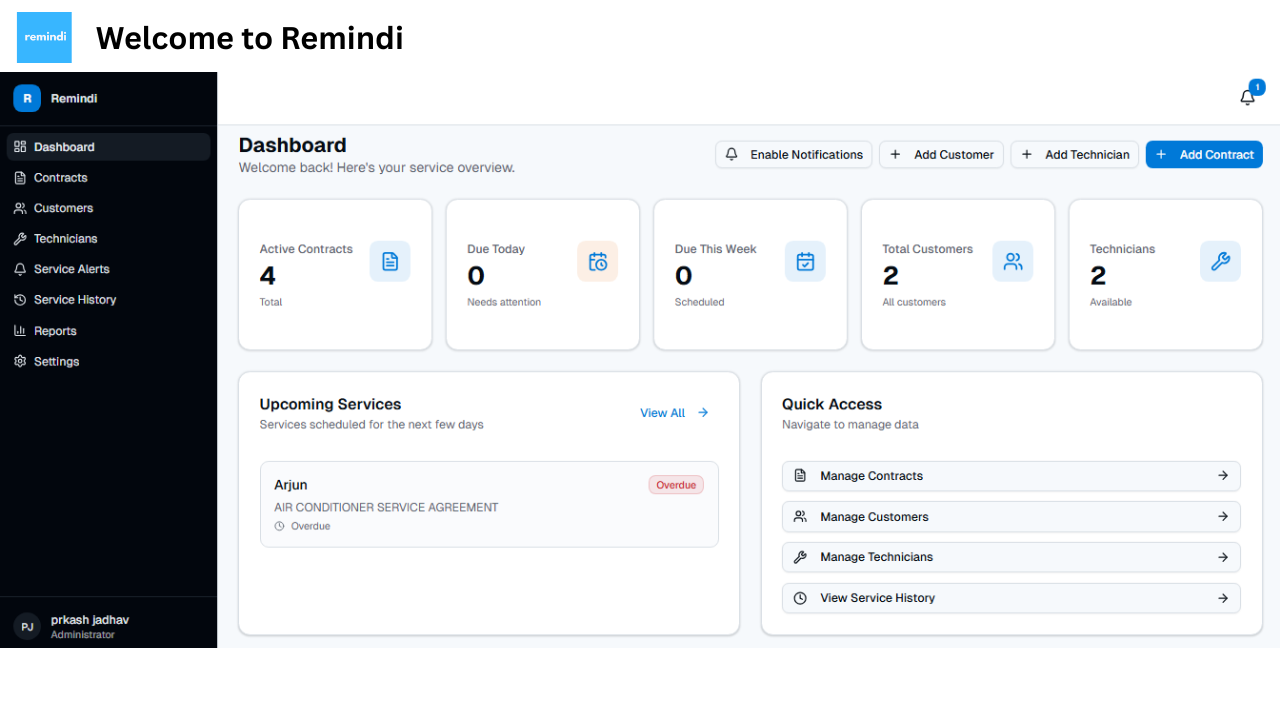Click the Manage Technicians row arrow
Viewport: 1280px width, 720px height.
1223,557
